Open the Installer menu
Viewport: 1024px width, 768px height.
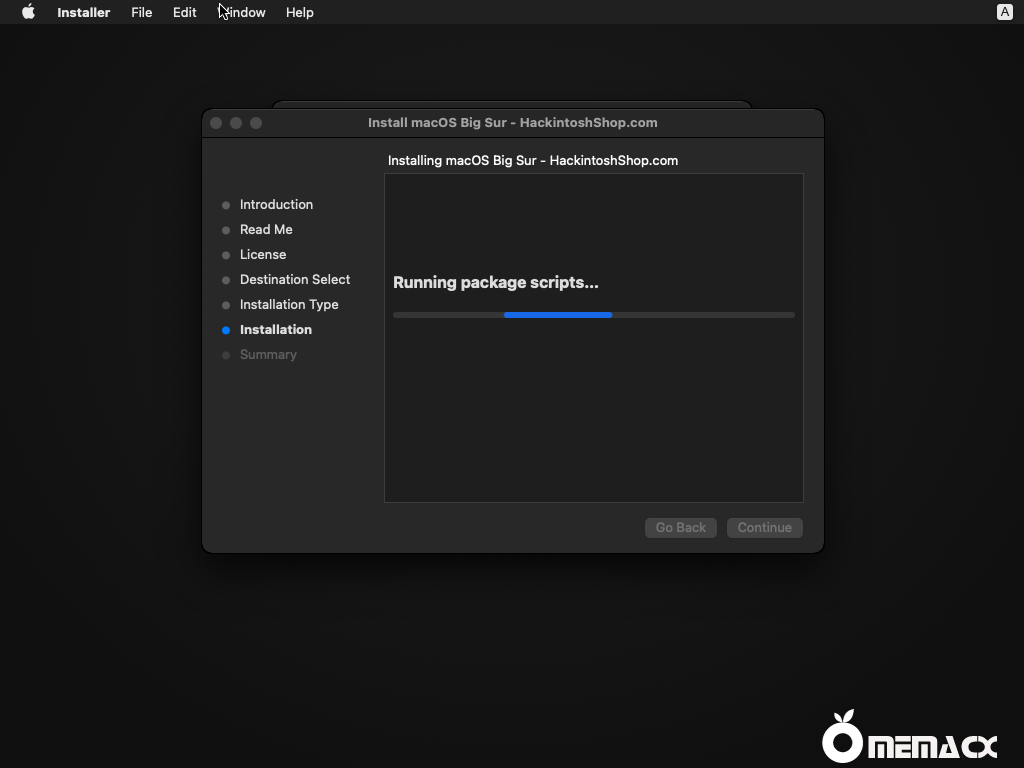pyautogui.click(x=83, y=12)
